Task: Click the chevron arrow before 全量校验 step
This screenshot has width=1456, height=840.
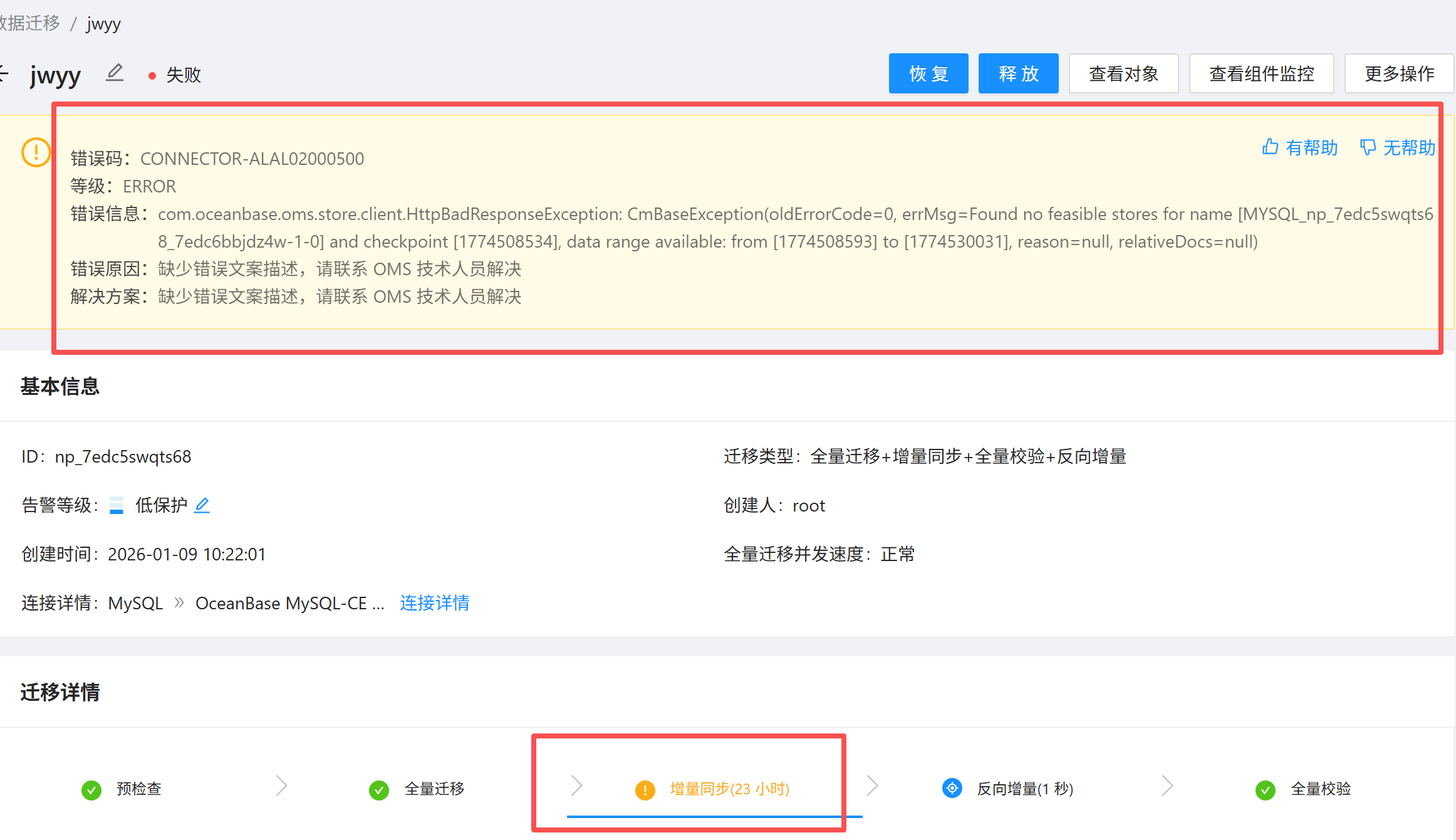Action: pos(1167,785)
